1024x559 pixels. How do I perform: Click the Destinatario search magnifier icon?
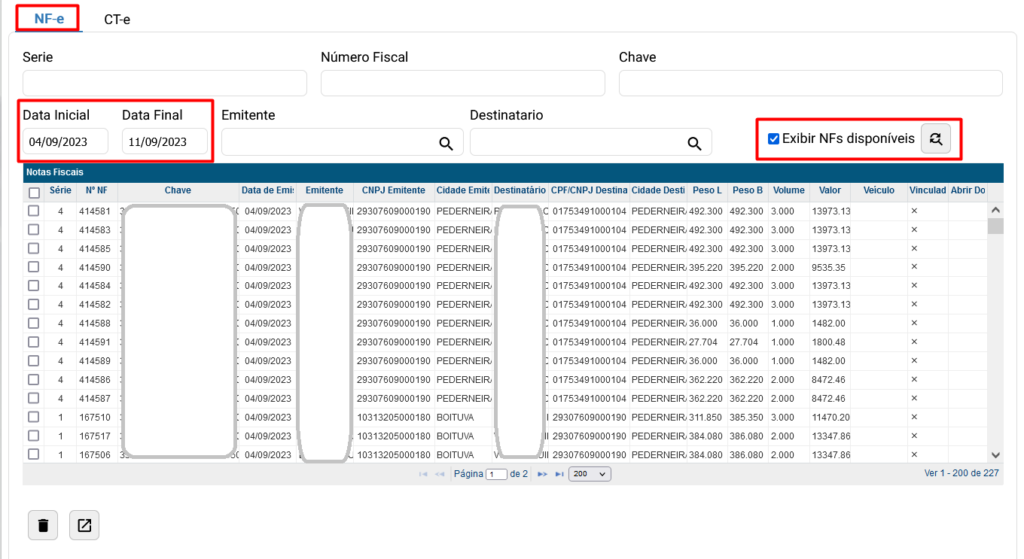pyautogui.click(x=694, y=143)
